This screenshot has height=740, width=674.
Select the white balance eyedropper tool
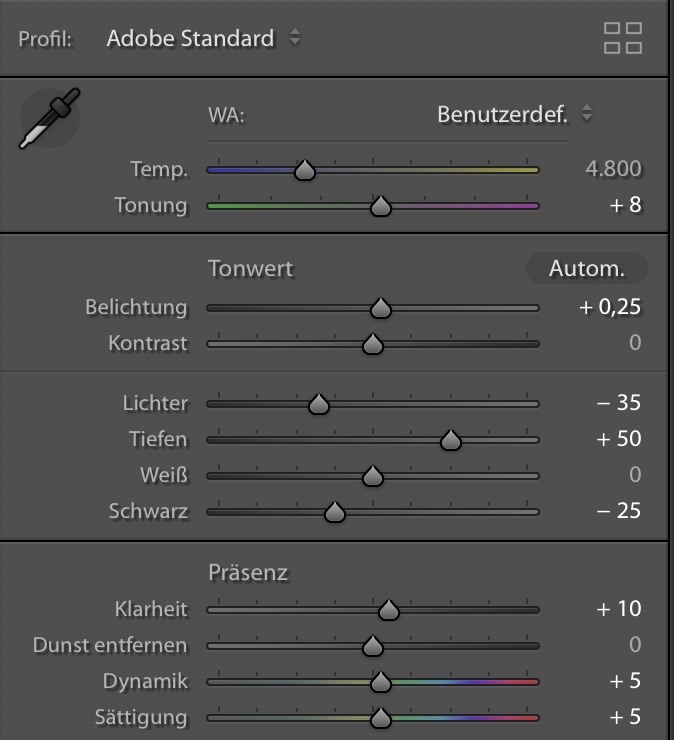tap(49, 119)
